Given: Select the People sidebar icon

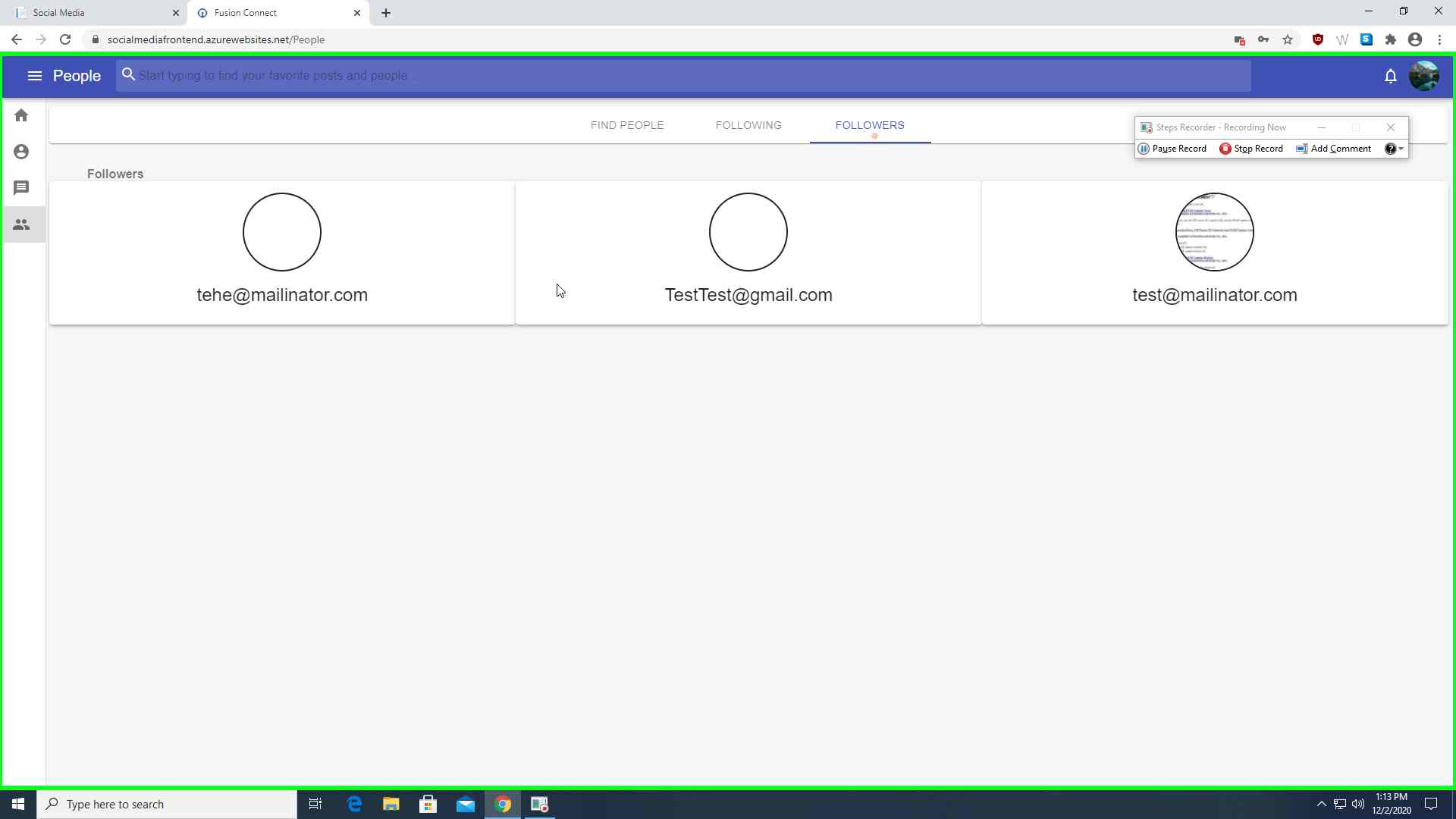Looking at the screenshot, I should pyautogui.click(x=21, y=224).
